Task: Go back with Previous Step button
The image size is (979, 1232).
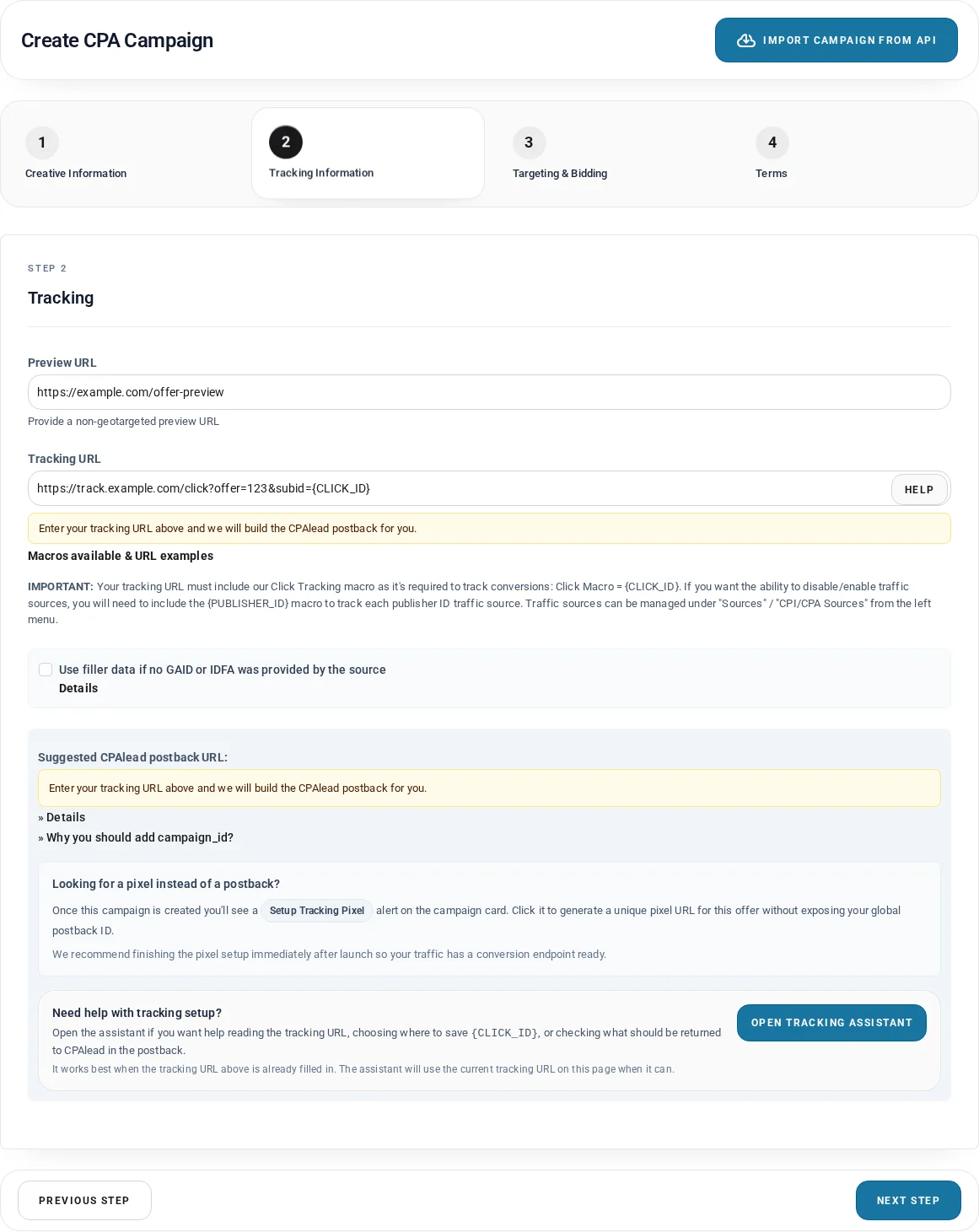Action: point(84,1200)
